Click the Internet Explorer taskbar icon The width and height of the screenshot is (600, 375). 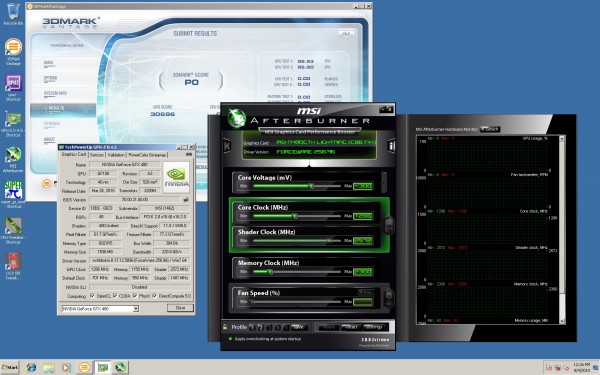tap(31, 368)
